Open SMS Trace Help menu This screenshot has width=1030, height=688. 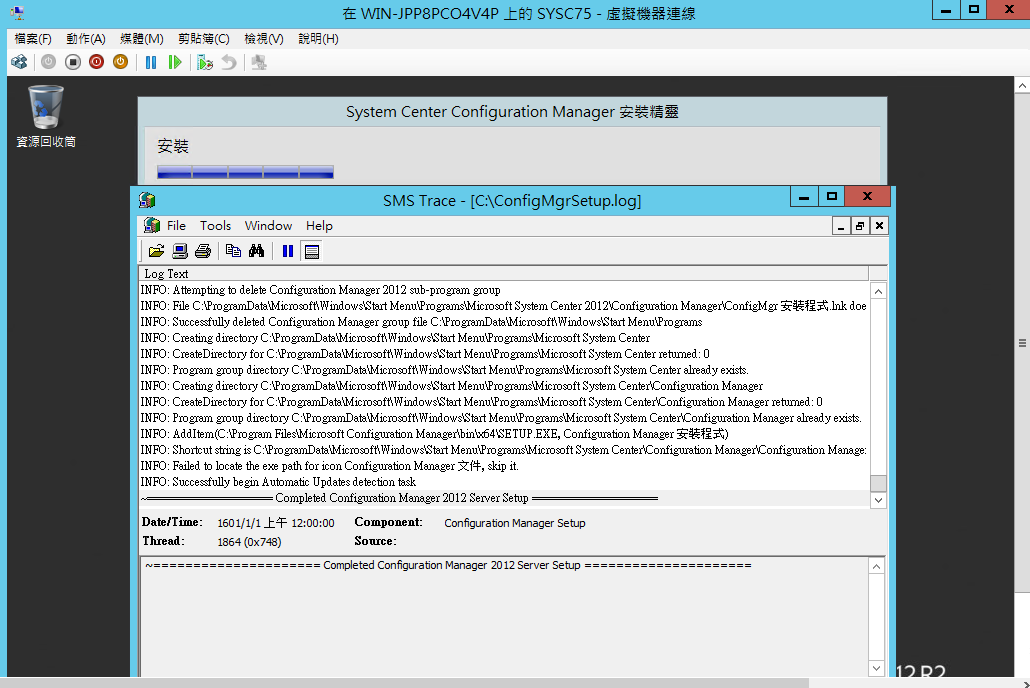click(x=319, y=225)
